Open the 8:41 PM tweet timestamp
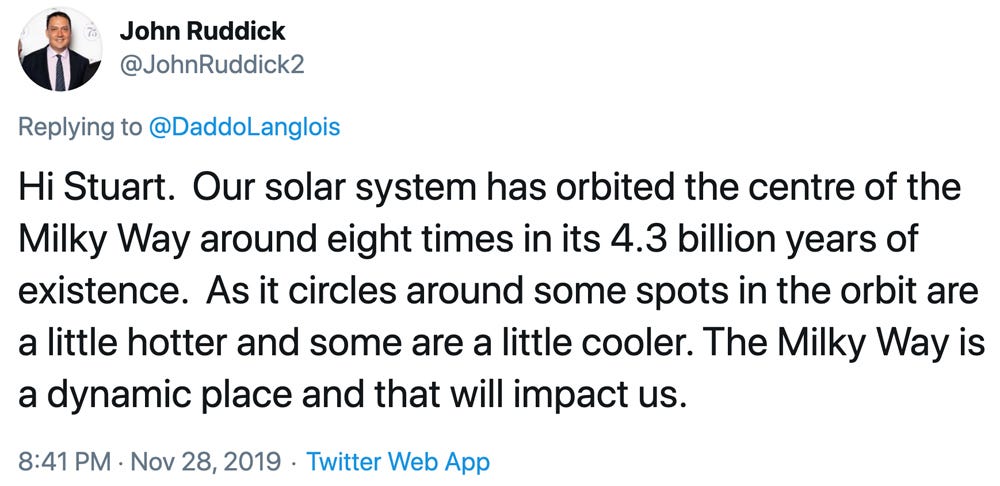The height and width of the screenshot is (486, 1000). pos(64,461)
